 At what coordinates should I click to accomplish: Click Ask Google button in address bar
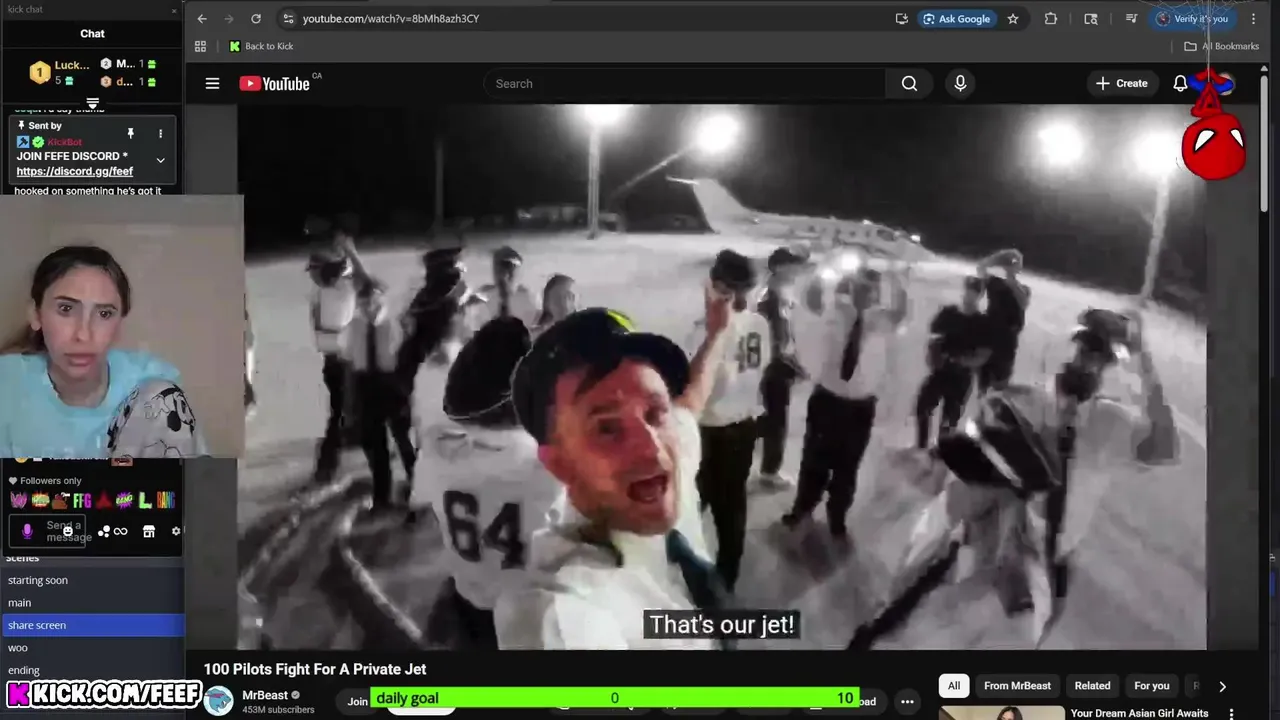[957, 18]
